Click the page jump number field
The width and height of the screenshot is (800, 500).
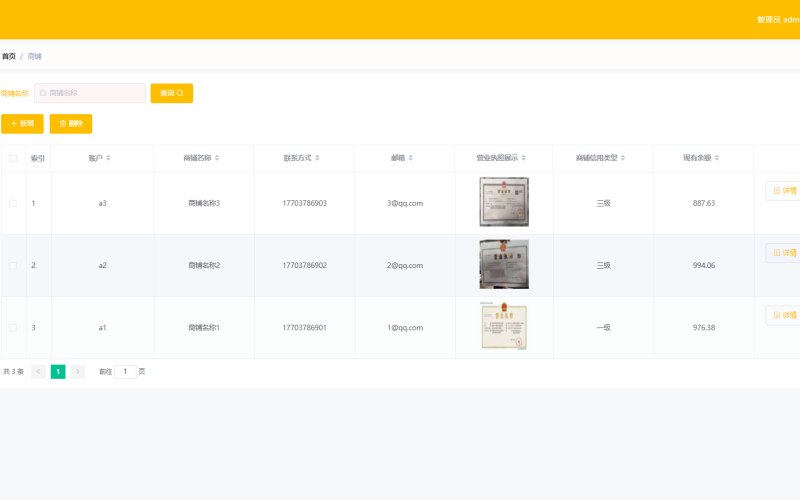(x=125, y=371)
